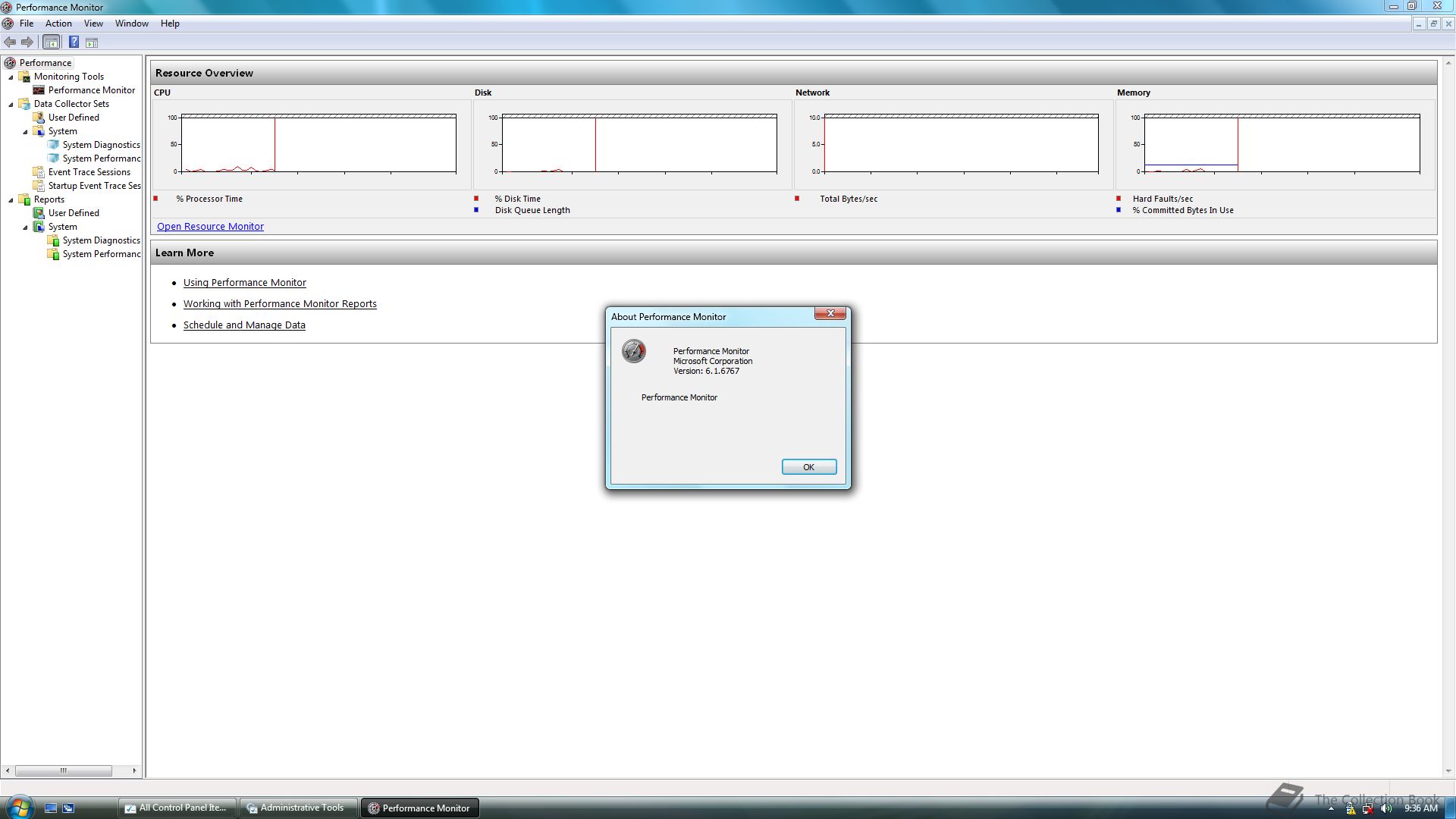Image resolution: width=1456 pixels, height=819 pixels.
Task: Click the Resource Overview header
Action: coord(793,73)
